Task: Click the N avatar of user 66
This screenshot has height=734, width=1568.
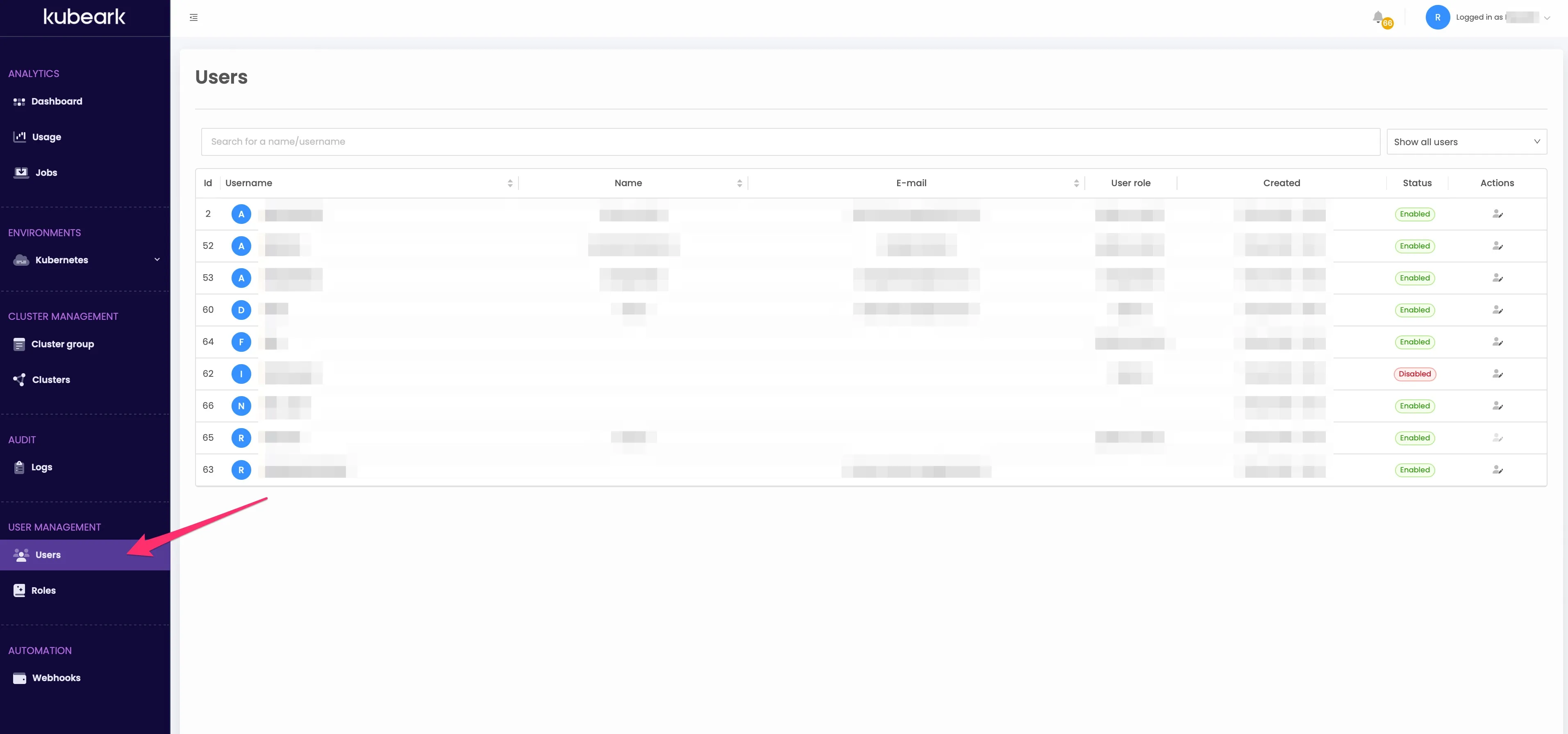Action: 241,406
